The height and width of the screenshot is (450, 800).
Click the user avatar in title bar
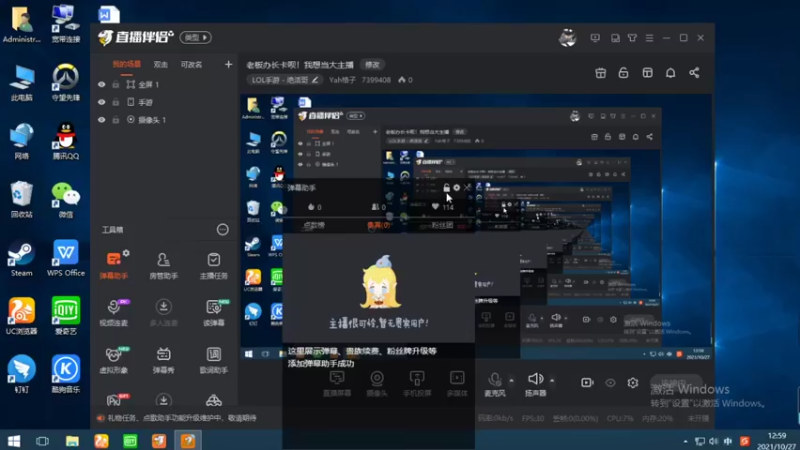coord(567,38)
